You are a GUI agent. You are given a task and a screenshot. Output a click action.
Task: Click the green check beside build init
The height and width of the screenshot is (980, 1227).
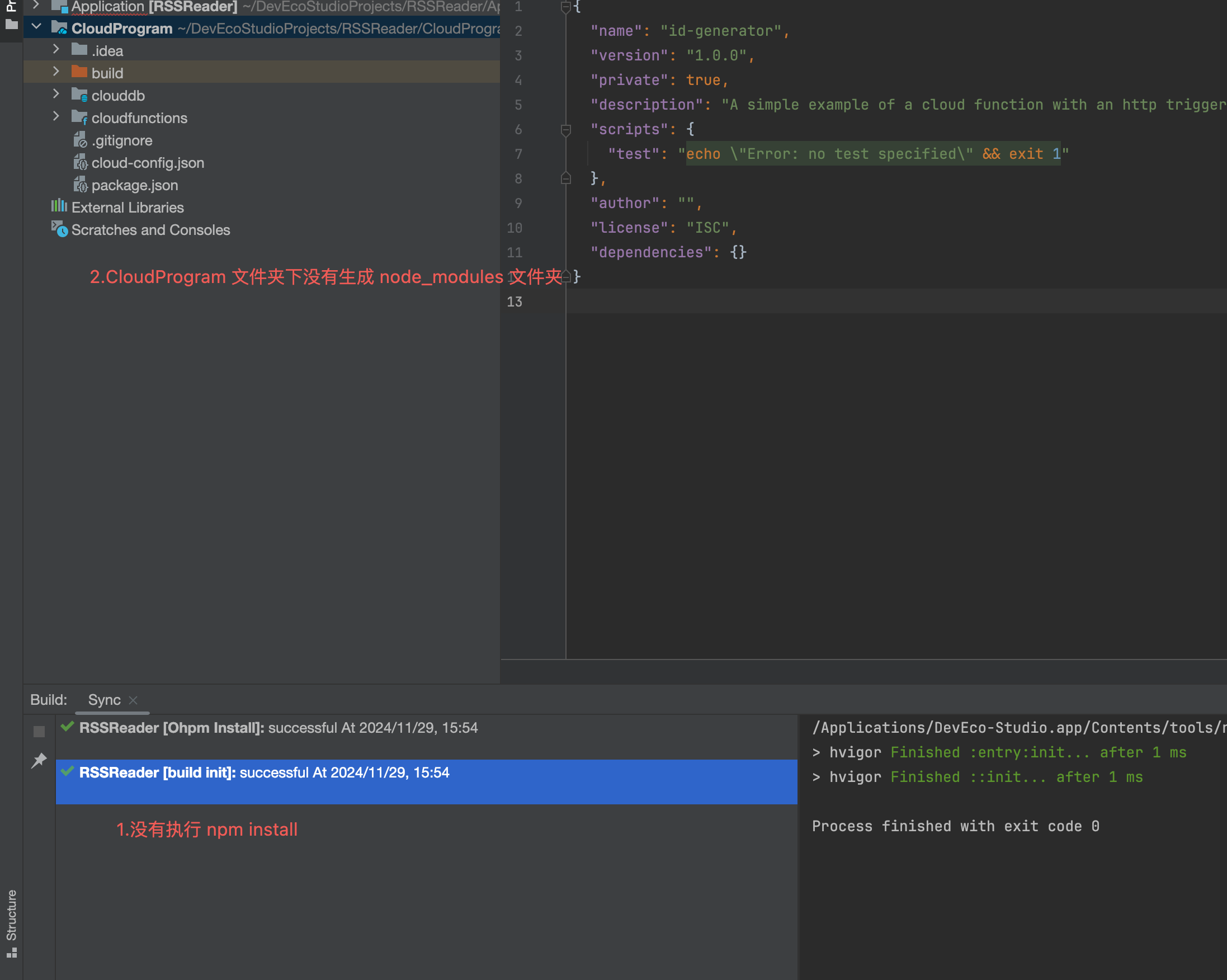pos(68,772)
